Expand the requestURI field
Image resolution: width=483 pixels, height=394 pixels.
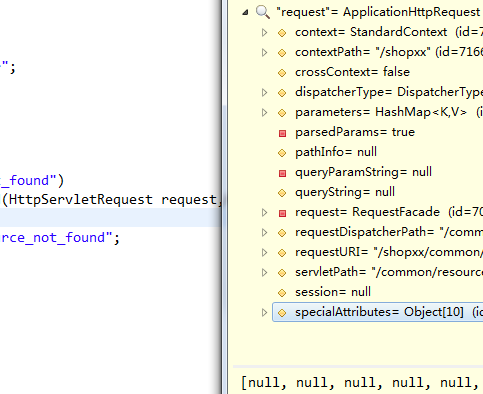click(x=264, y=252)
